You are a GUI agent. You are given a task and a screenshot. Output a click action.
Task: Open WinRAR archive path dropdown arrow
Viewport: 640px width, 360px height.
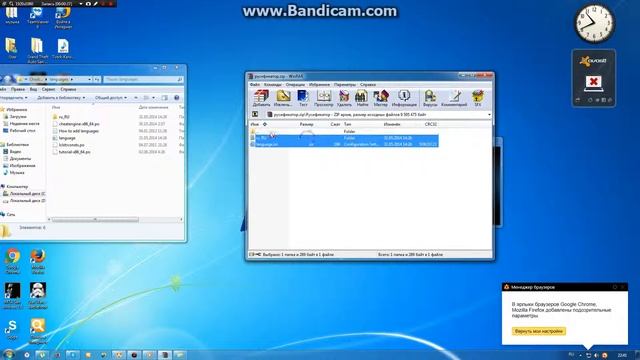pyautogui.click(x=489, y=115)
